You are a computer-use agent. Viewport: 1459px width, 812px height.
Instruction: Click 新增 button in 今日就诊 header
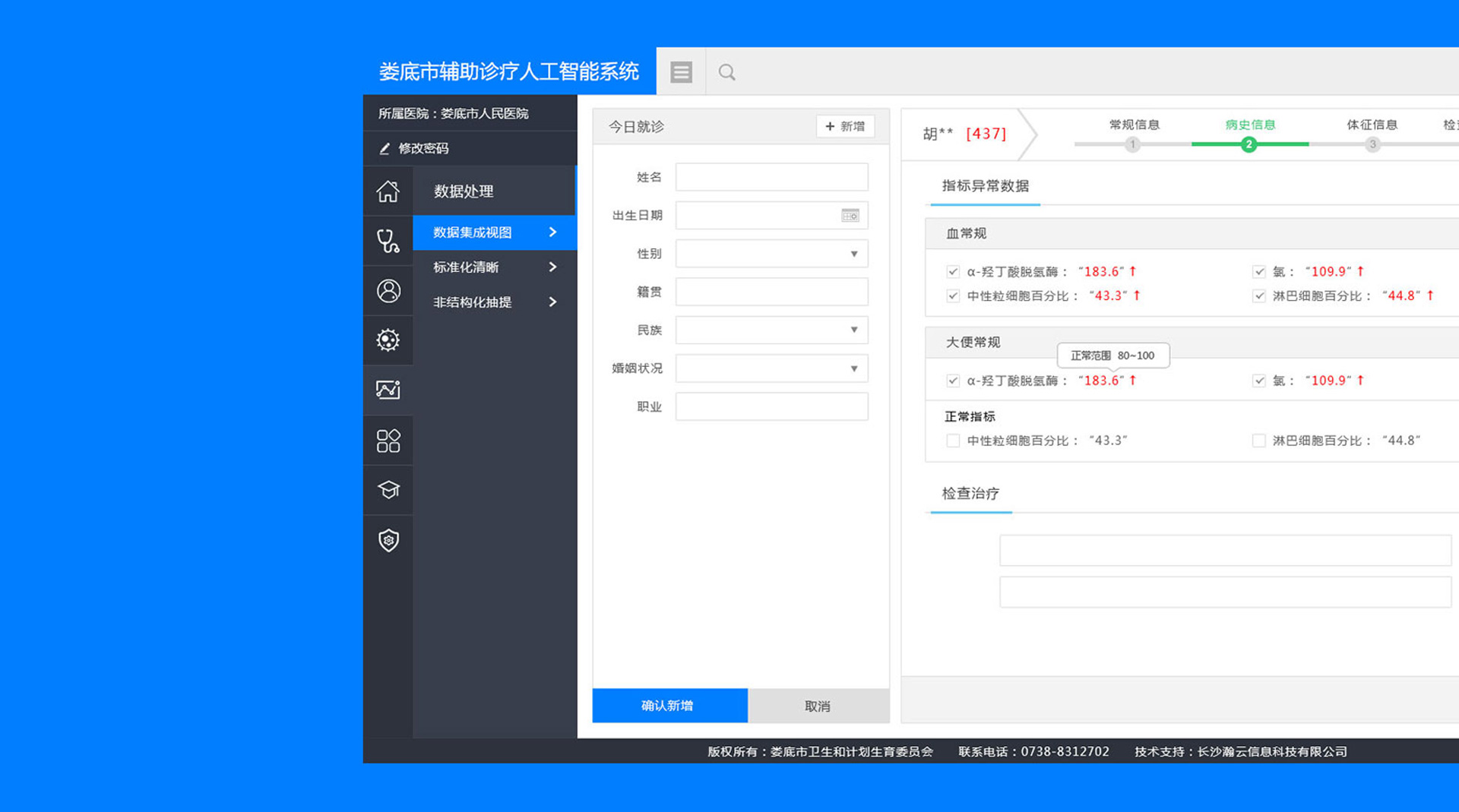point(845,126)
